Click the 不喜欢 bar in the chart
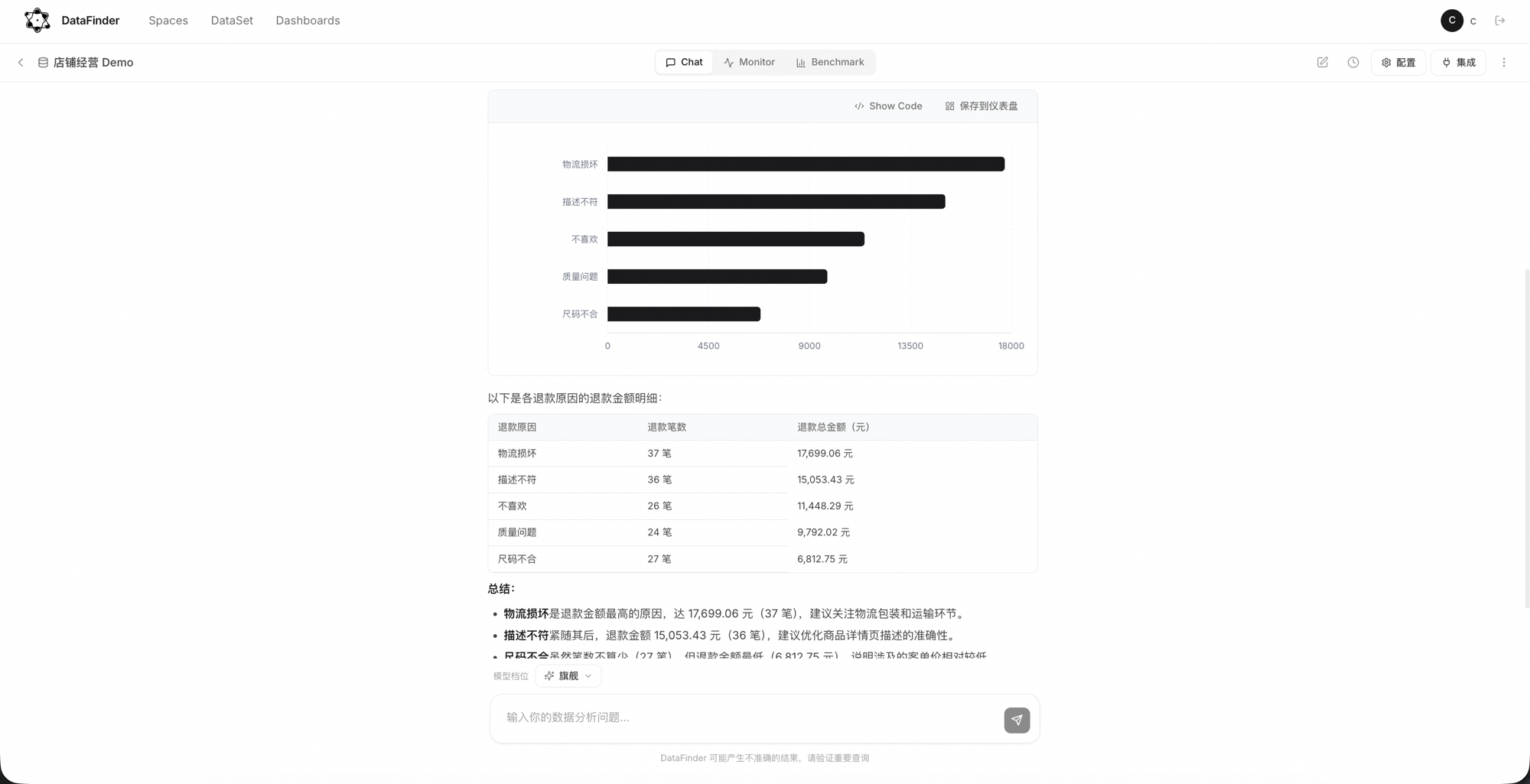 [736, 239]
